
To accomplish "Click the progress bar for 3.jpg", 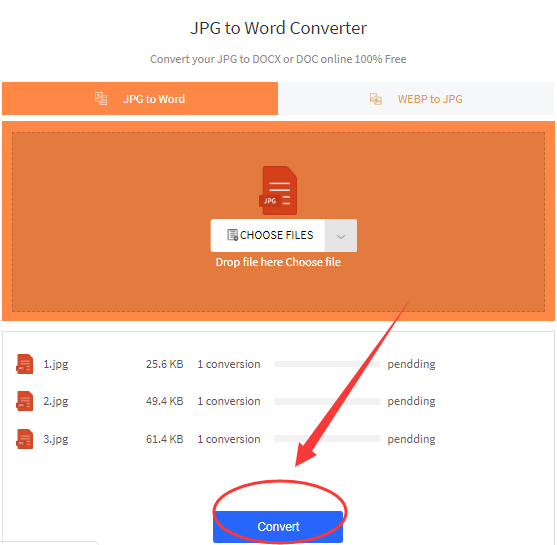I will coord(327,439).
